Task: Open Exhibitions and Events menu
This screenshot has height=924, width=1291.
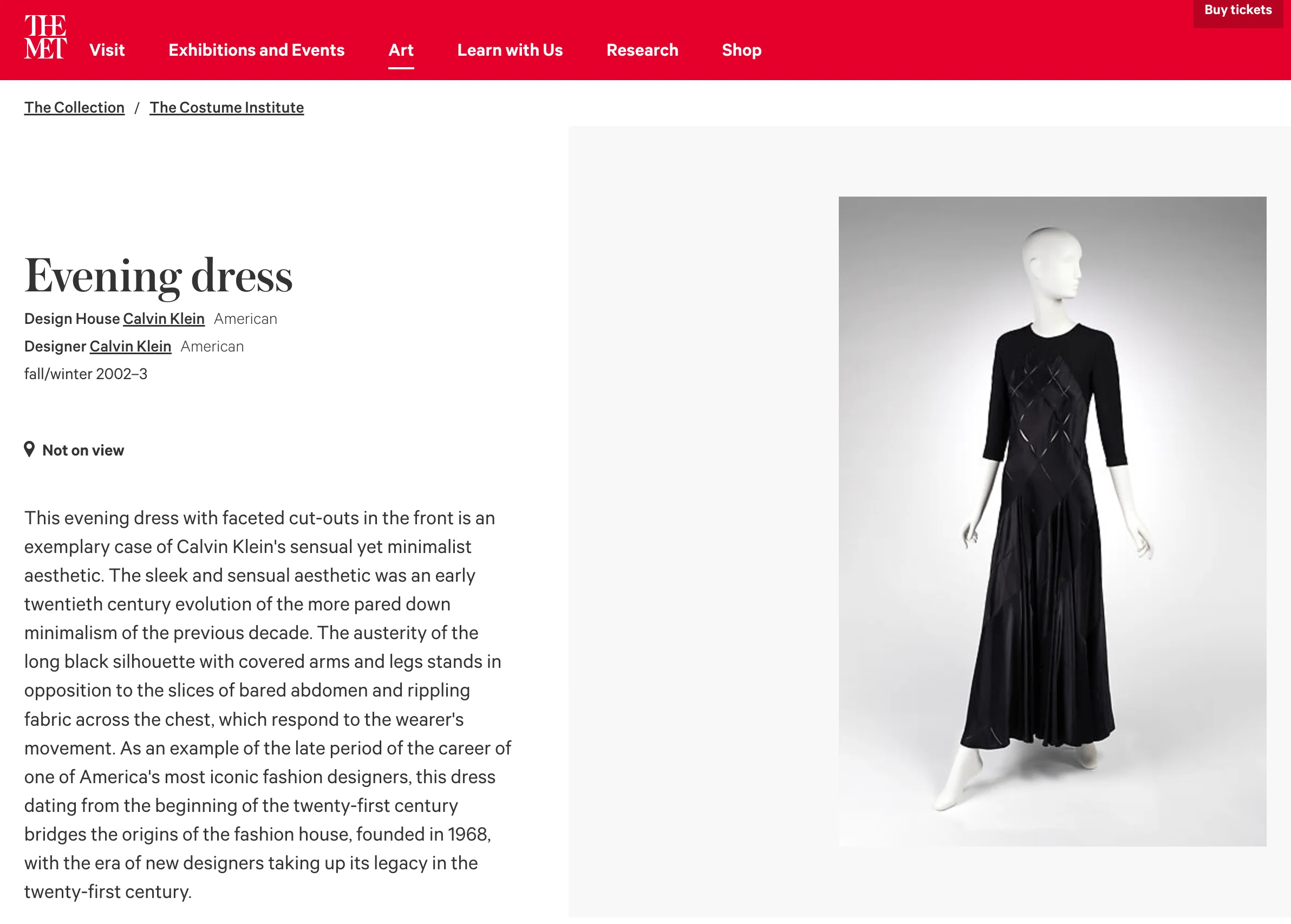Action: (257, 50)
